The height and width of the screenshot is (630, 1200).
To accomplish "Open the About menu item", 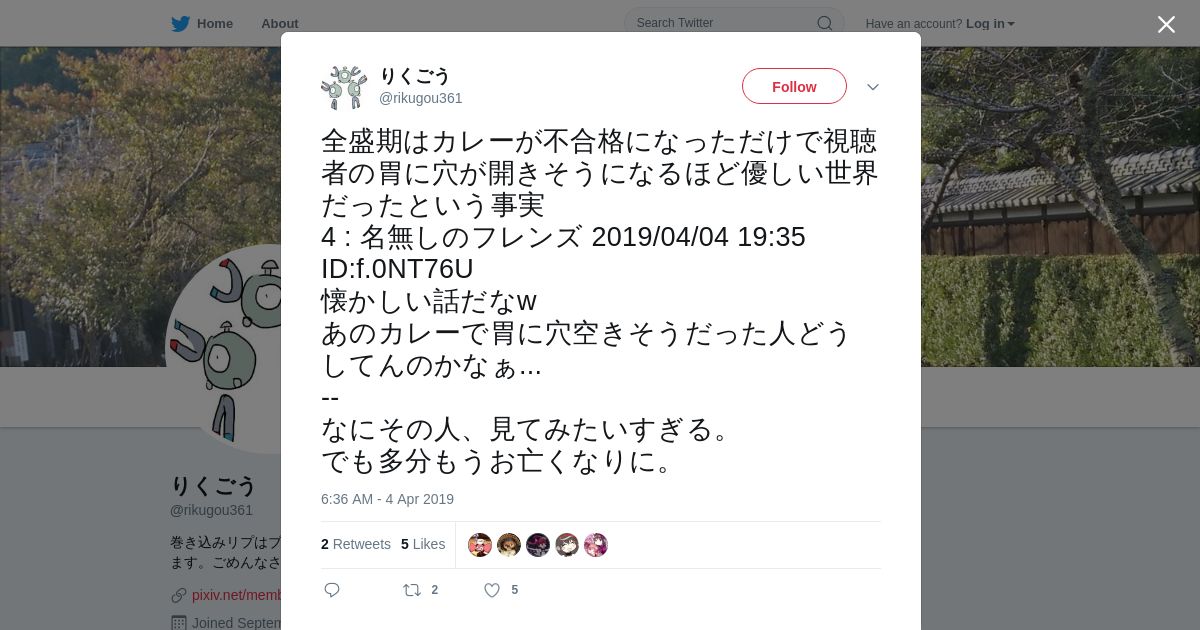I will 279,24.
